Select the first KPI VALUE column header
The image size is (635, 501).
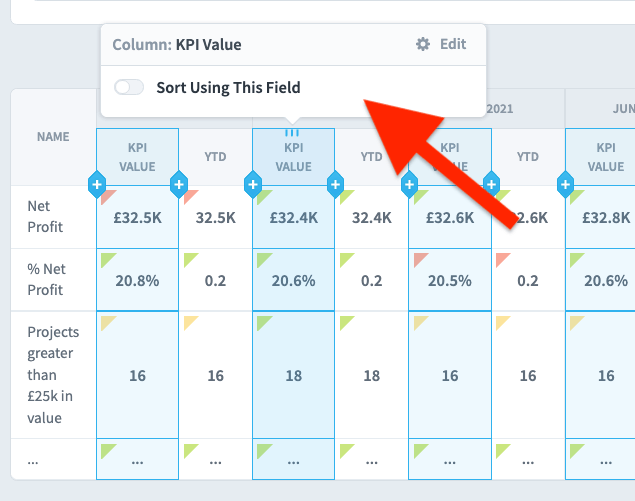137,157
